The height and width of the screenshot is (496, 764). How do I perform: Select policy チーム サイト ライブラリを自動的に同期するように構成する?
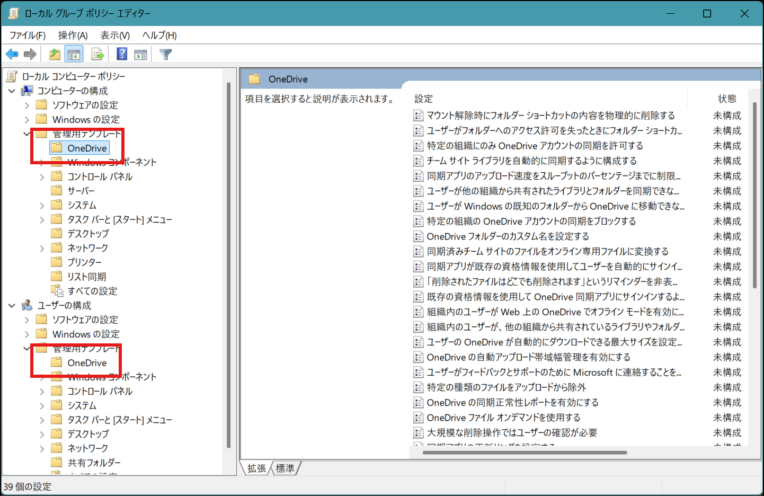pyautogui.click(x=531, y=161)
